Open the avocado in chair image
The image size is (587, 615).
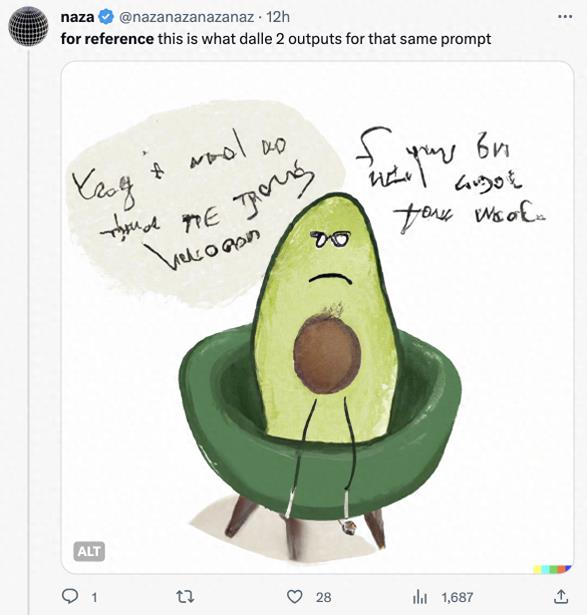point(318,317)
